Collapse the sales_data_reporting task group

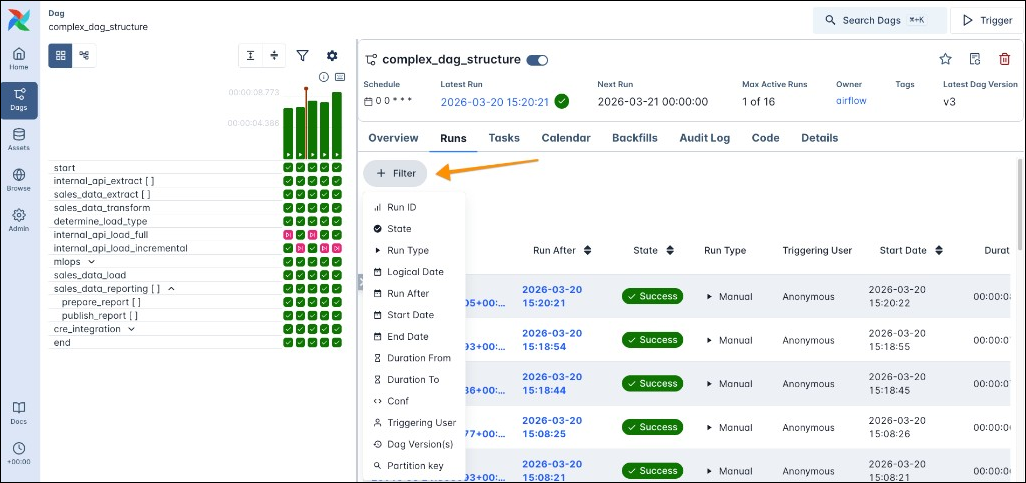click(171, 288)
